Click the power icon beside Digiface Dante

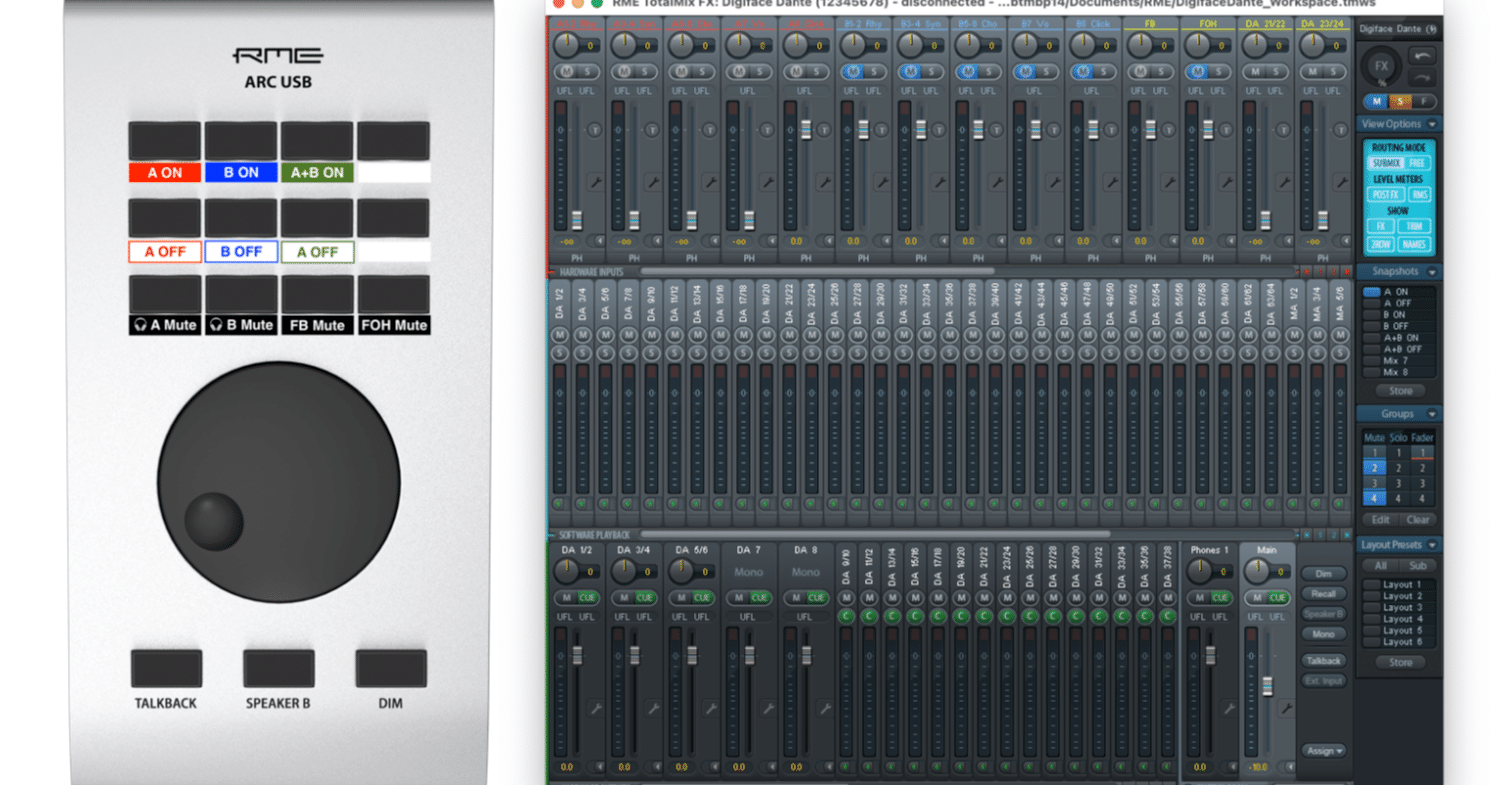[1432, 28]
